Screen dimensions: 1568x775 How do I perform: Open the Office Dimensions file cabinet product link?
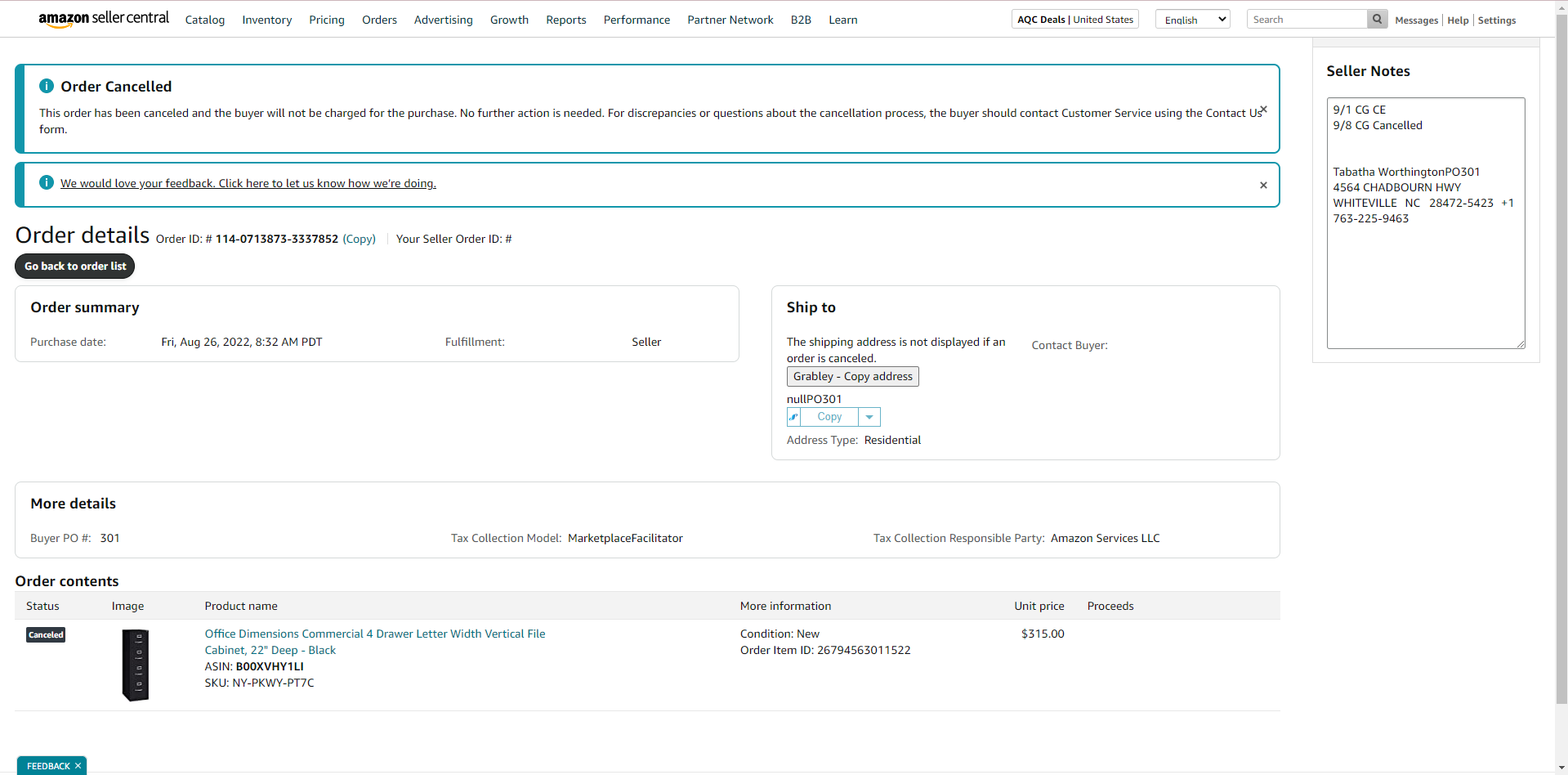tap(375, 642)
